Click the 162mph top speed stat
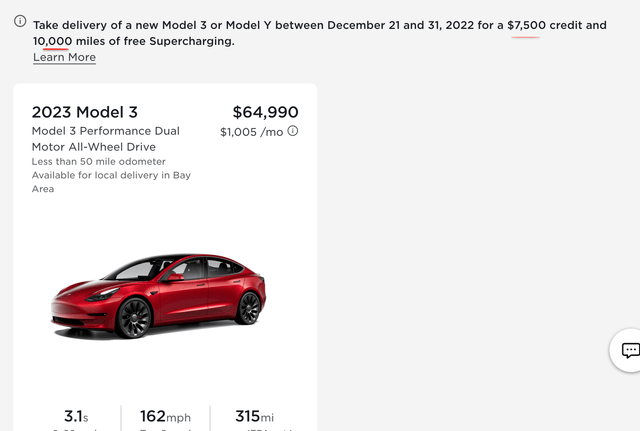This screenshot has width=640, height=431. (166, 416)
